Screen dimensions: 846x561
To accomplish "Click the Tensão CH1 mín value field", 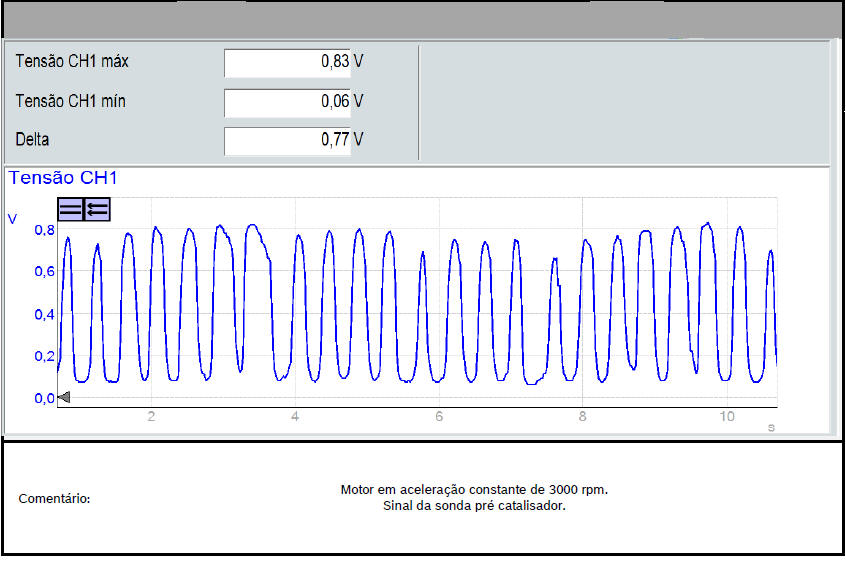I will pyautogui.click(x=294, y=102).
